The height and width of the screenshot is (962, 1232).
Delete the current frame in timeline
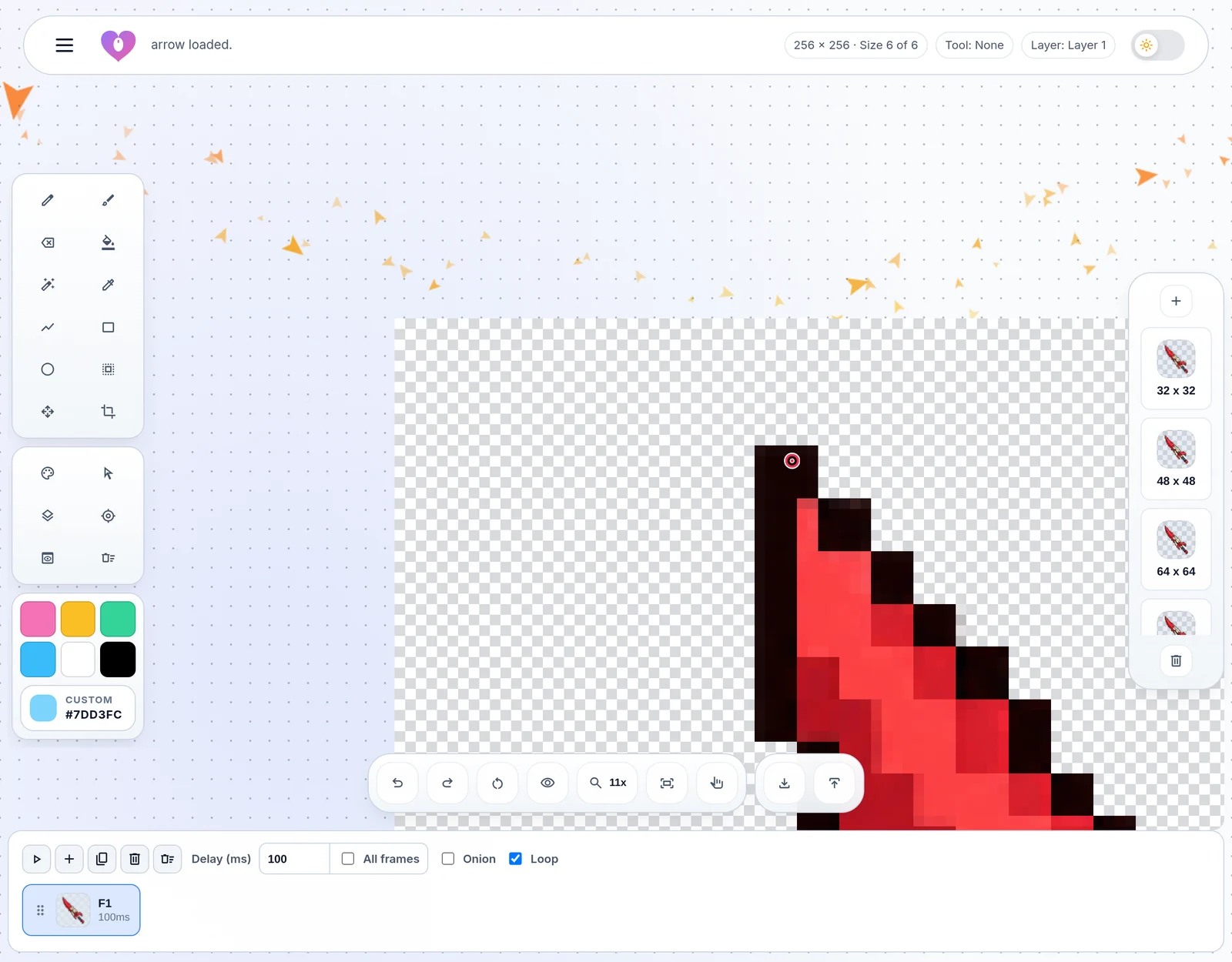tap(135, 859)
